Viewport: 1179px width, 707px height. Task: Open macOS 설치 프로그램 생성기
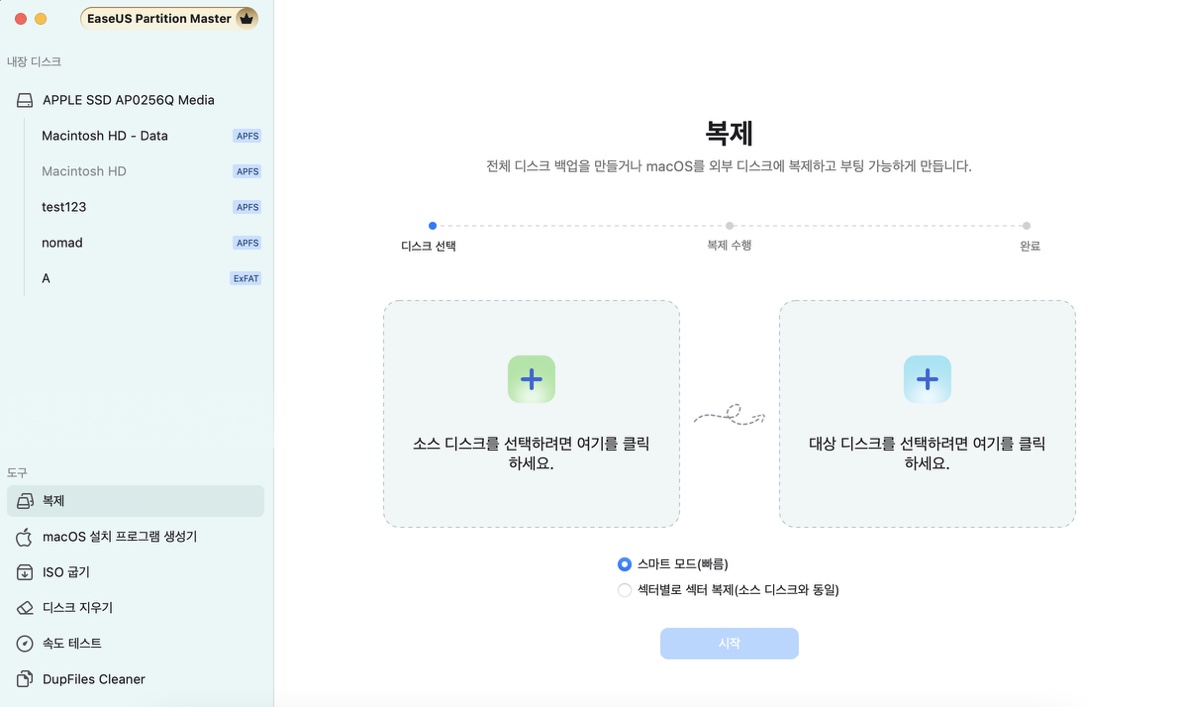pos(135,536)
